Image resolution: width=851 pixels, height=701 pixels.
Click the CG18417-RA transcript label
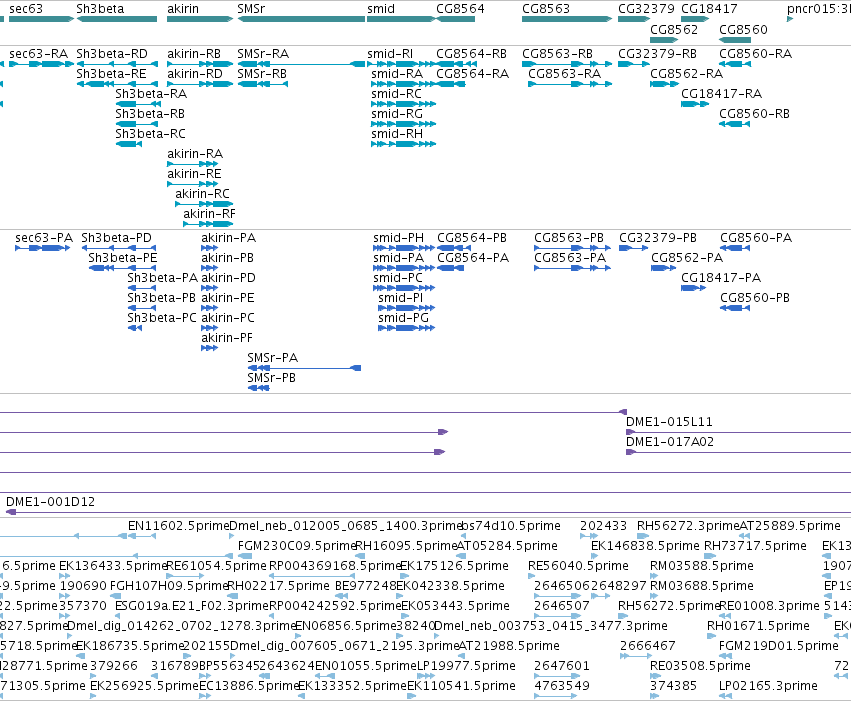(x=721, y=94)
